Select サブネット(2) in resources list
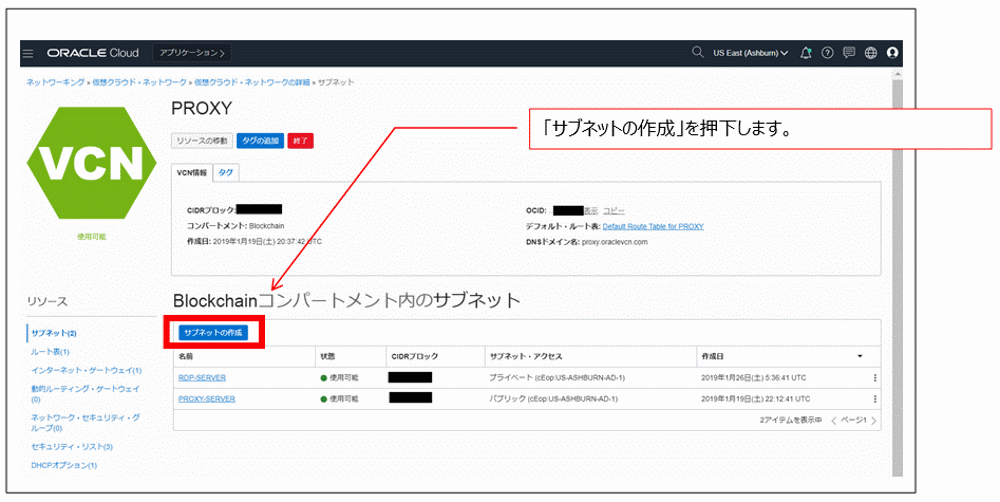Image resolution: width=1000 pixels, height=502 pixels. tap(54, 333)
